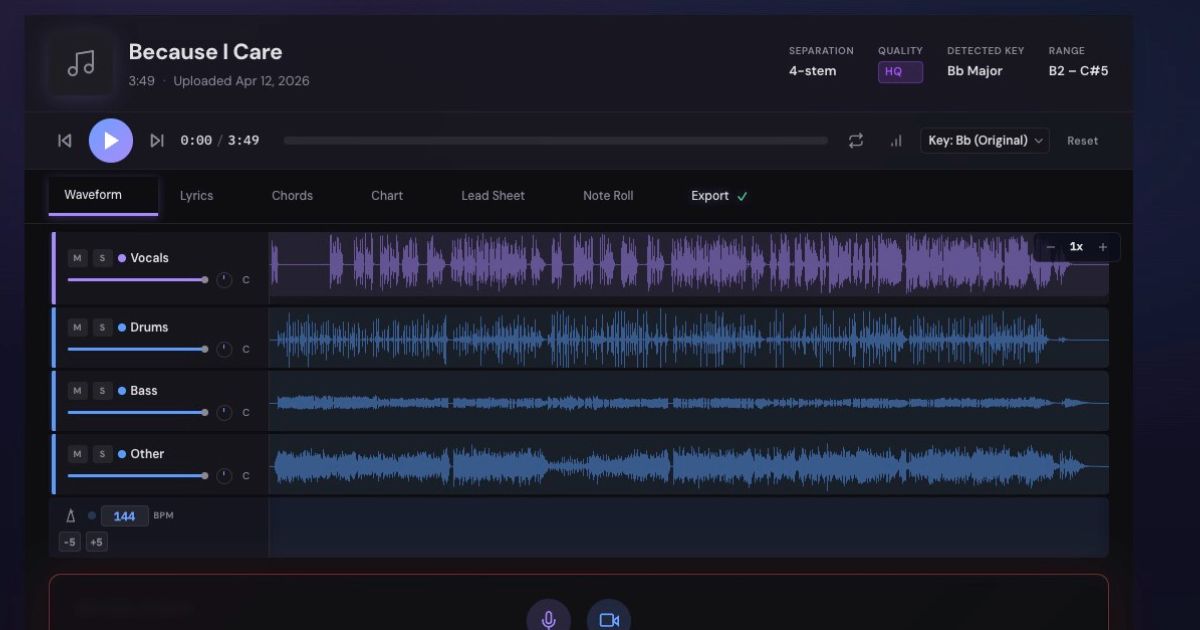Switch to the Lyrics tab
Screen dimensions: 1200x630
coord(196,196)
